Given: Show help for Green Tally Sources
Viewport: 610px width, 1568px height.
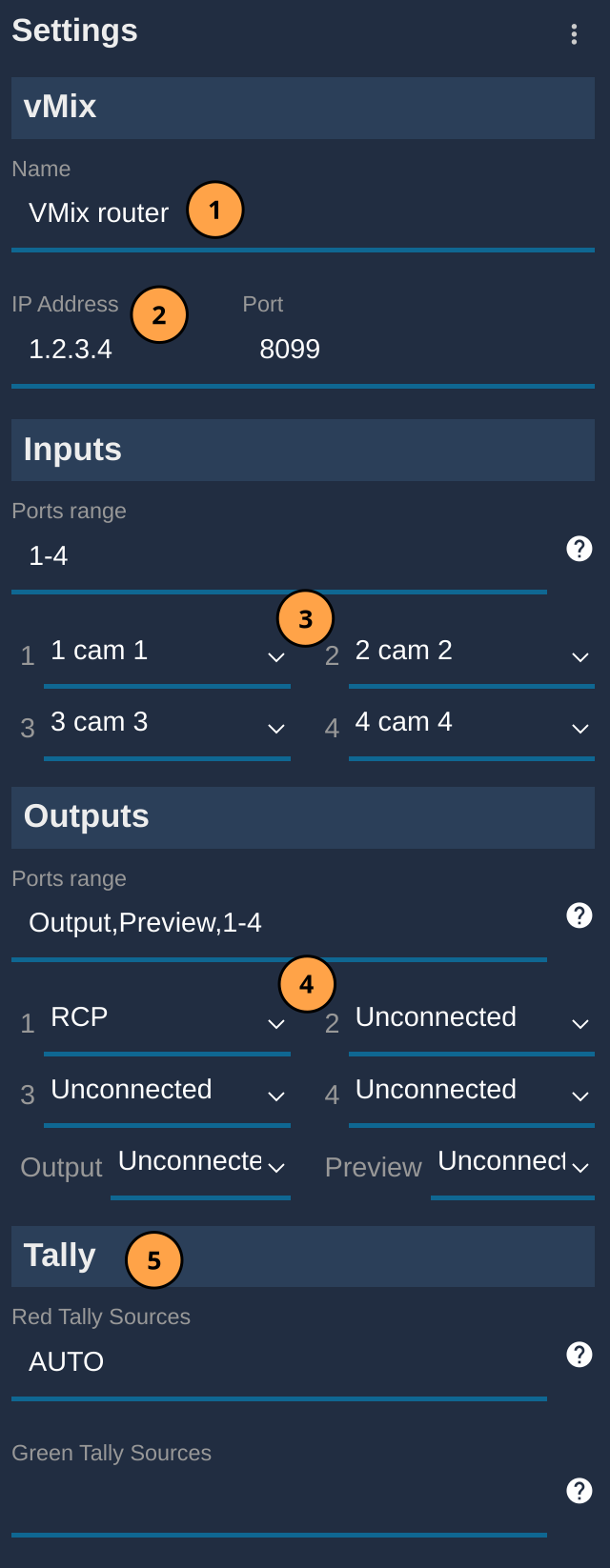Looking at the screenshot, I should coord(579,1491).
